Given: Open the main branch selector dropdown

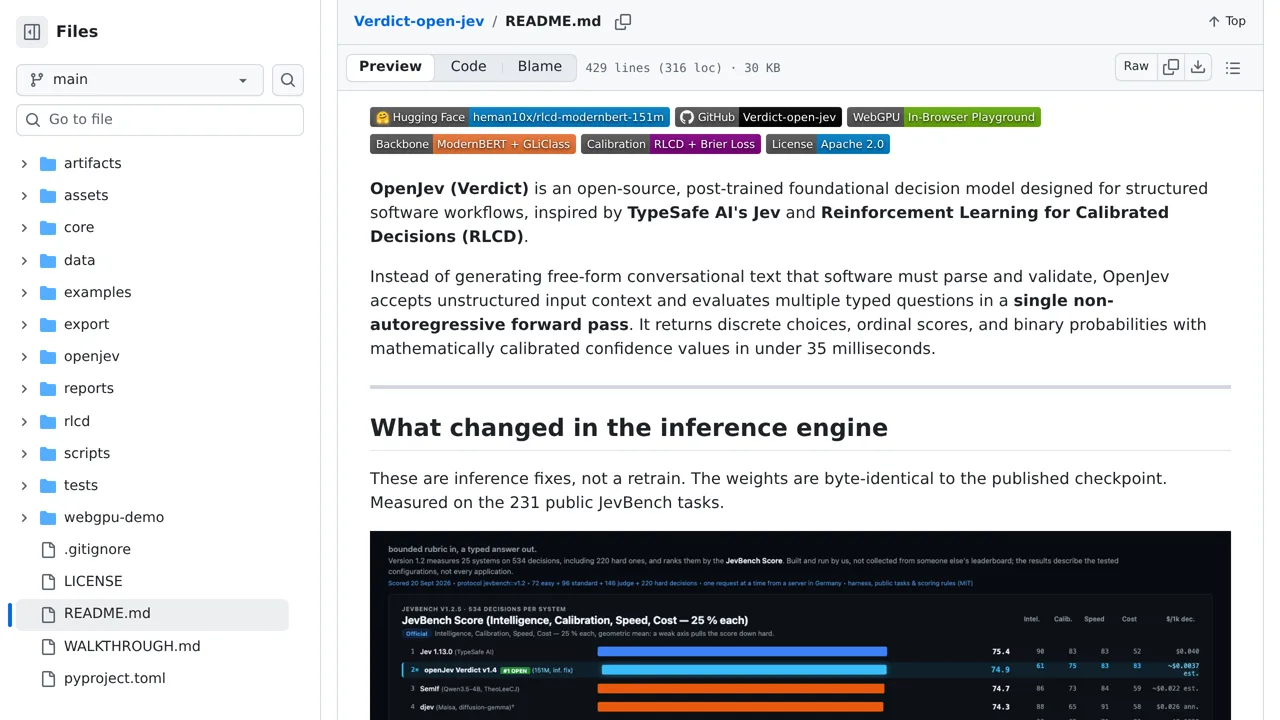Looking at the screenshot, I should pos(140,80).
